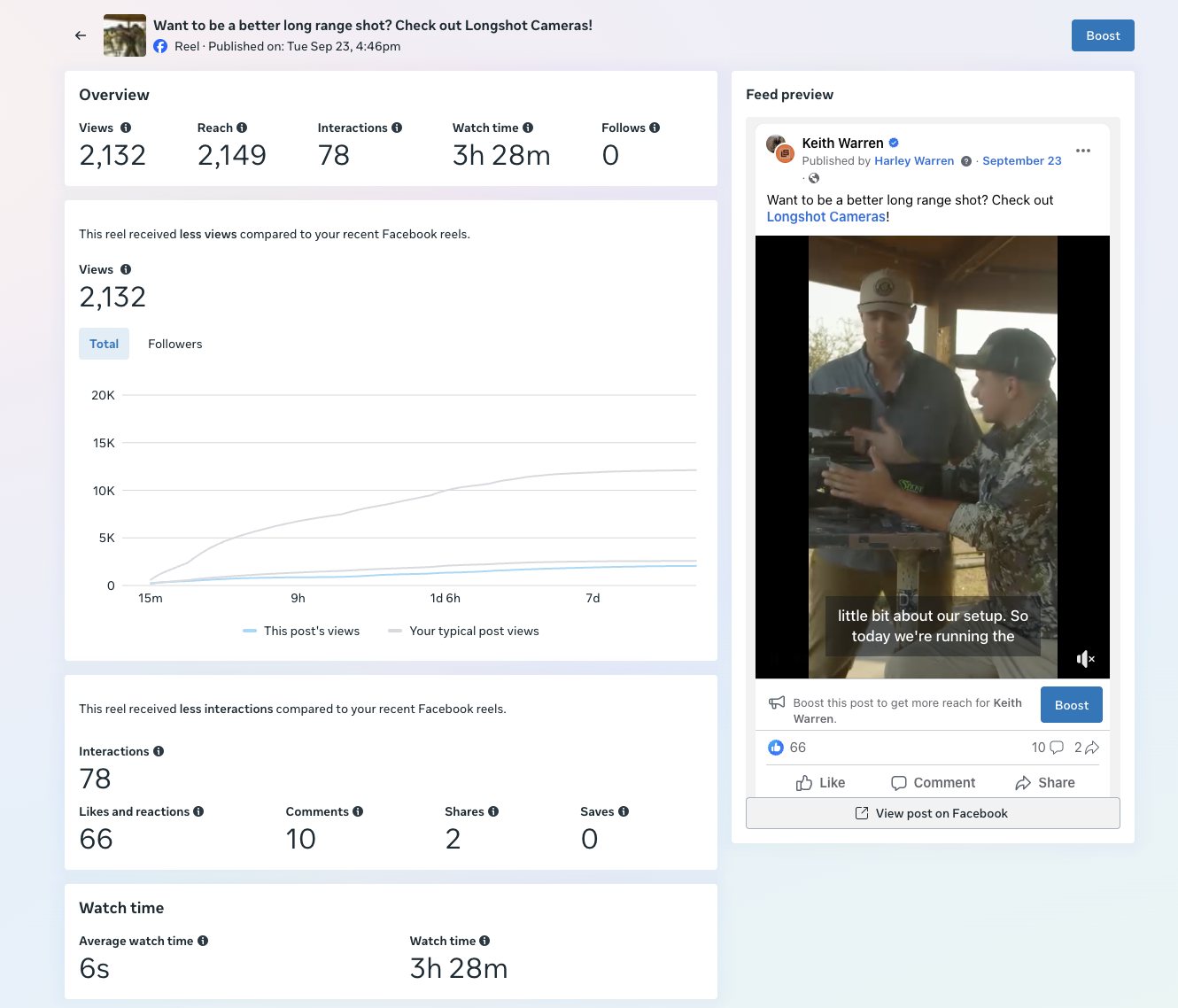Screen dimensions: 1178x1008
Task: Open the info icon beside Likes and reactions
Action: (x=198, y=811)
